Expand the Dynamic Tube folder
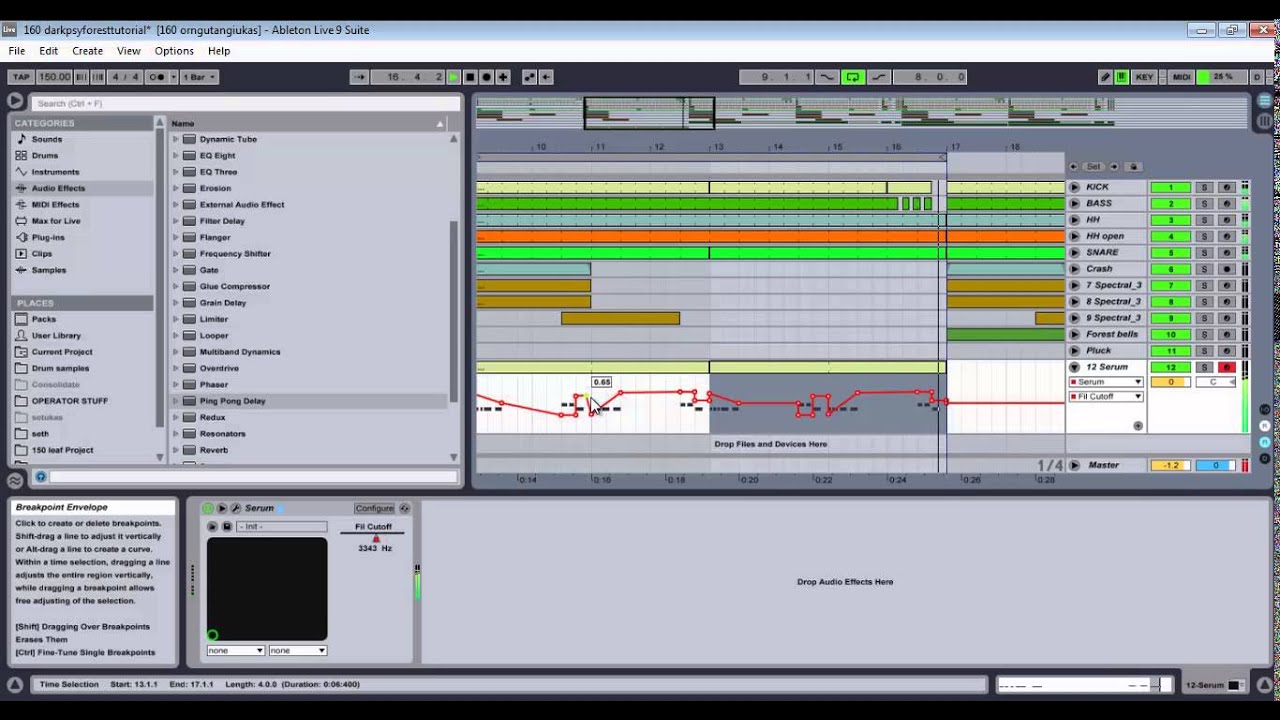The width and height of the screenshot is (1280, 720). coord(176,139)
